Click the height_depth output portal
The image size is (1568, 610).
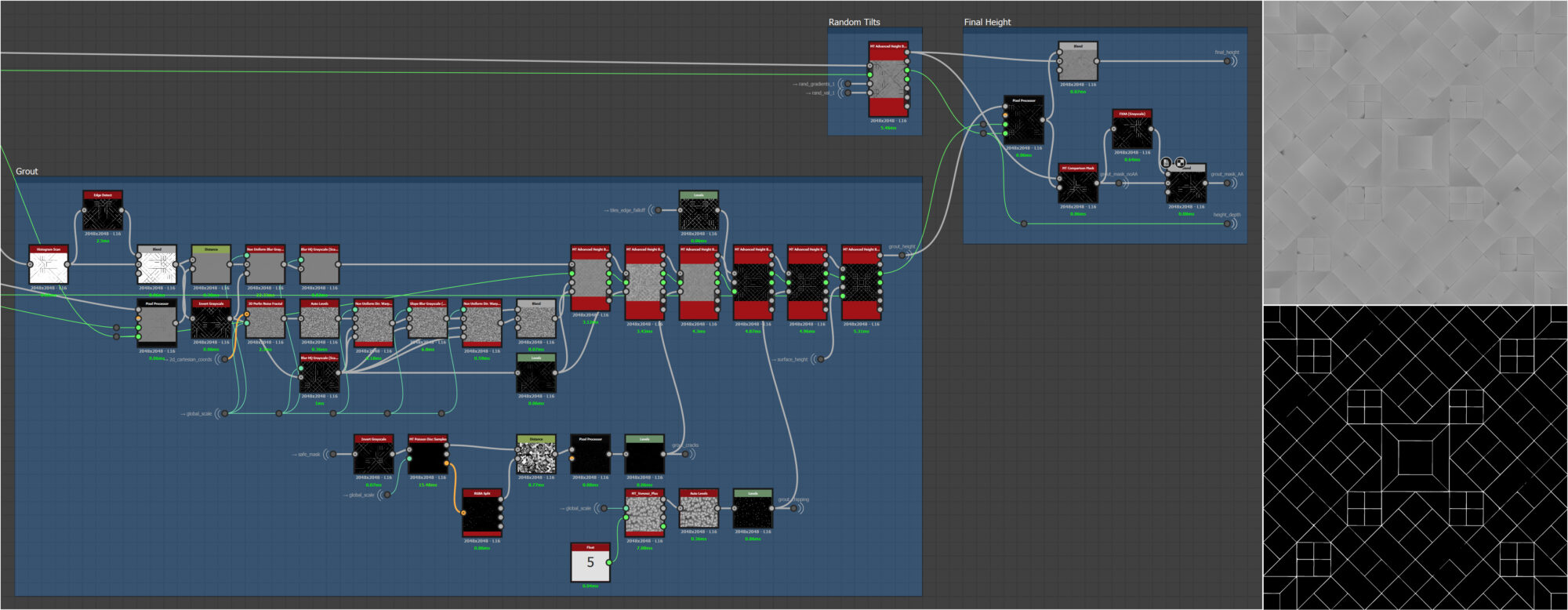[x=1228, y=223]
